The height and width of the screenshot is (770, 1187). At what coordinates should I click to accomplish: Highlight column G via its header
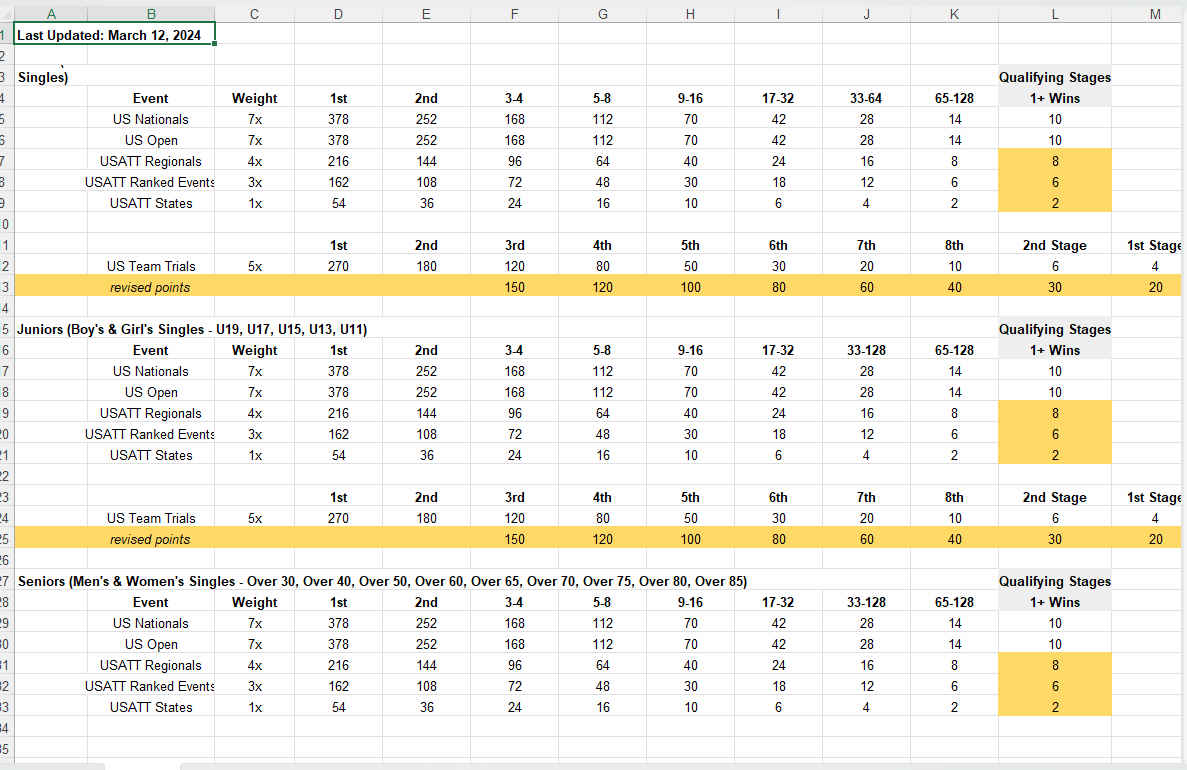tap(602, 14)
